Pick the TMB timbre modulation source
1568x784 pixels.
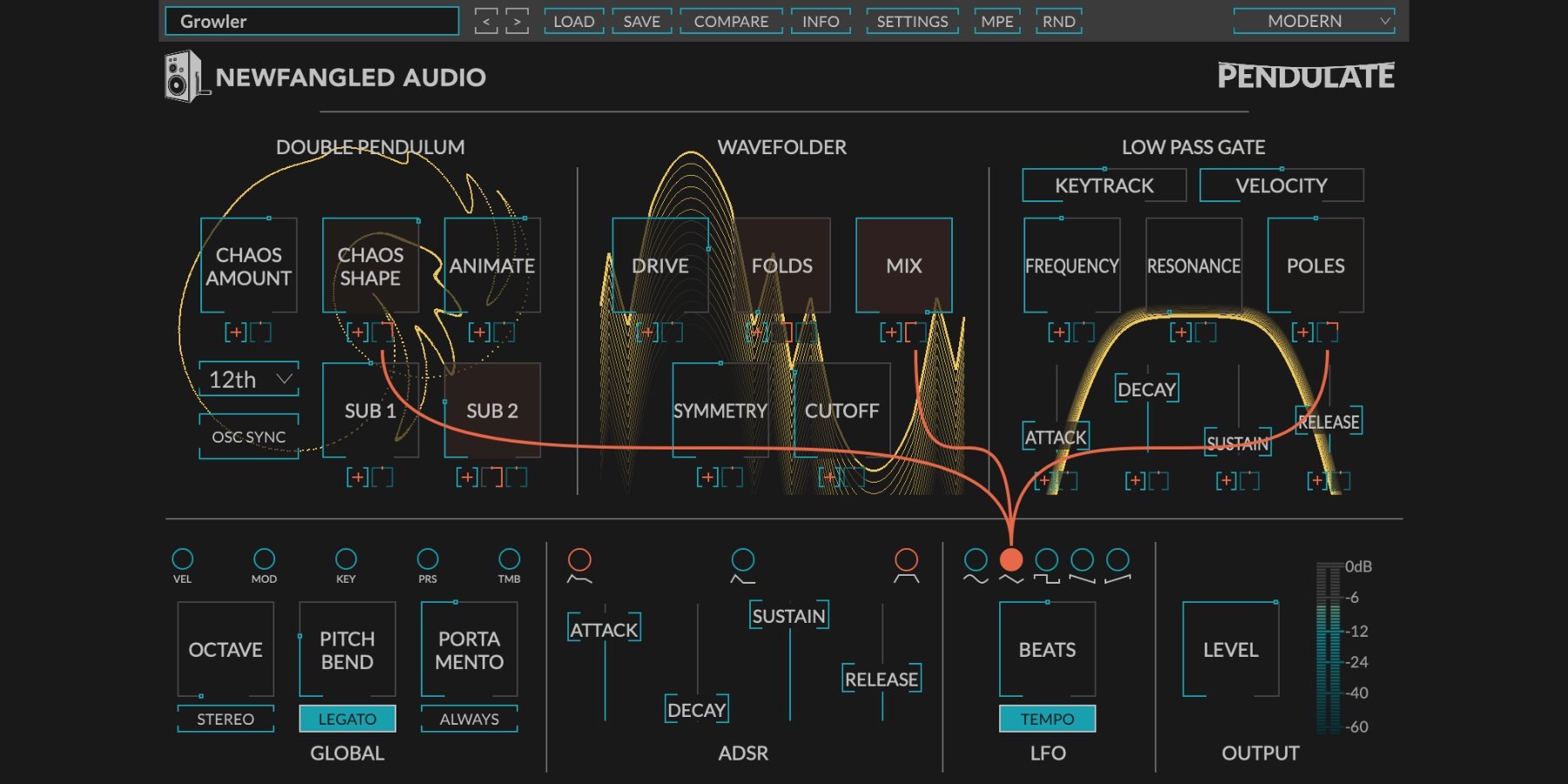tap(509, 558)
